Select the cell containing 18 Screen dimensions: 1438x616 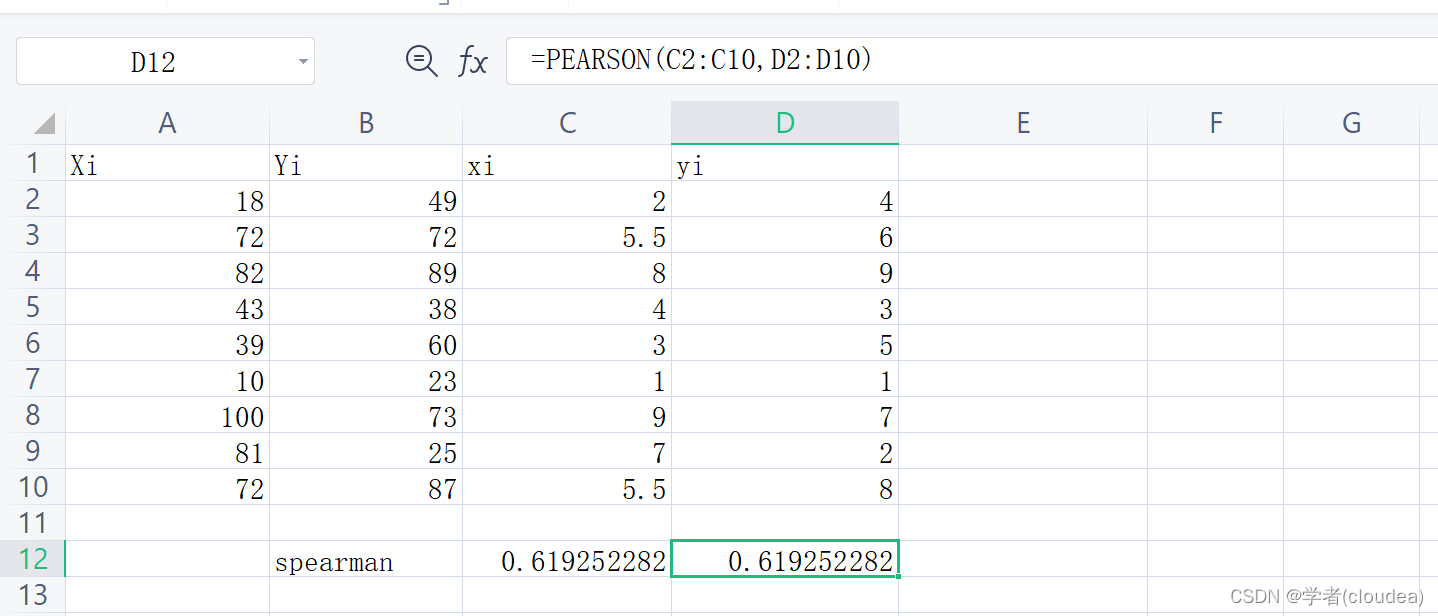coord(167,199)
